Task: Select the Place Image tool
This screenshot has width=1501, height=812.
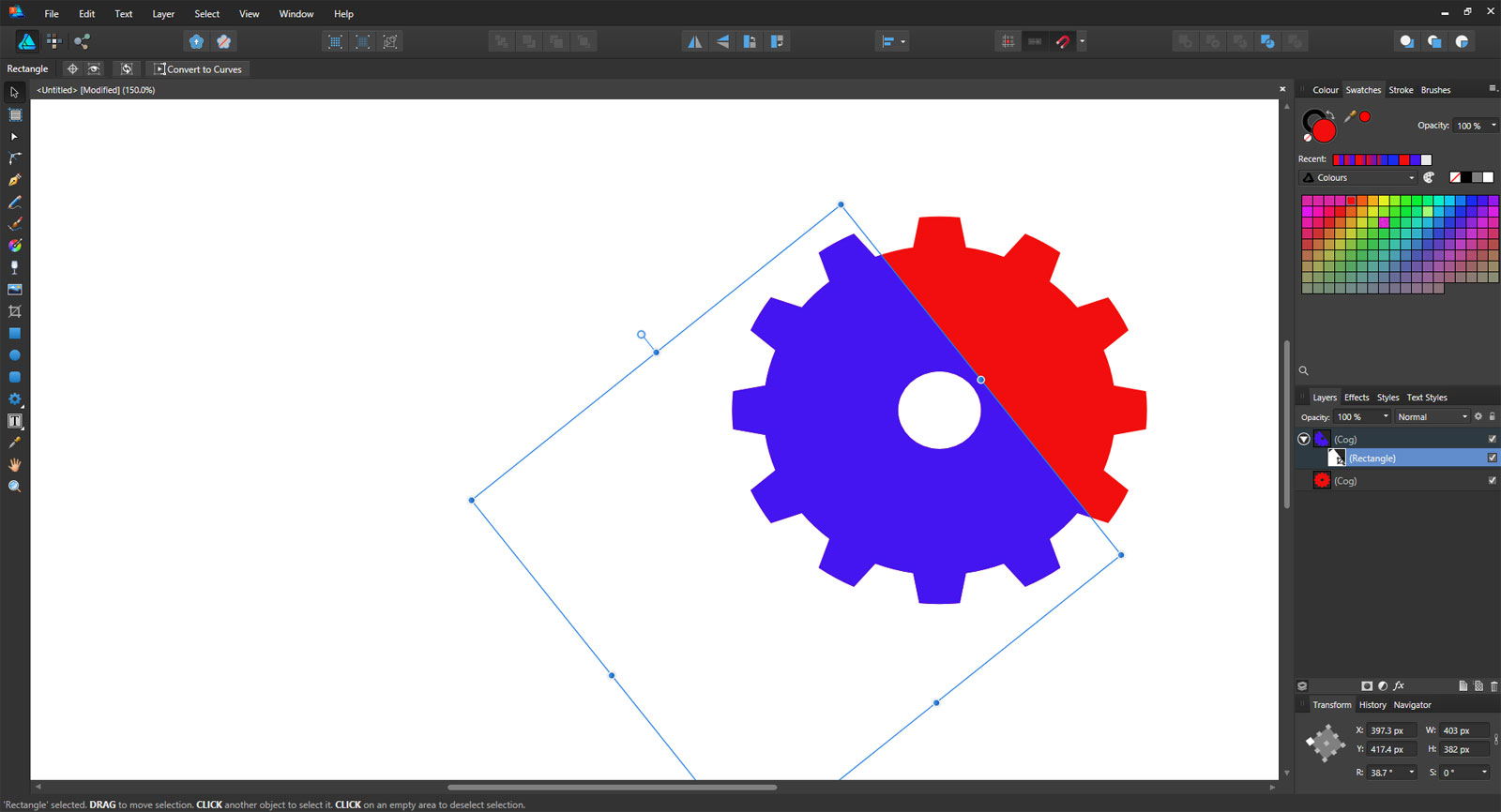Action: tap(14, 290)
